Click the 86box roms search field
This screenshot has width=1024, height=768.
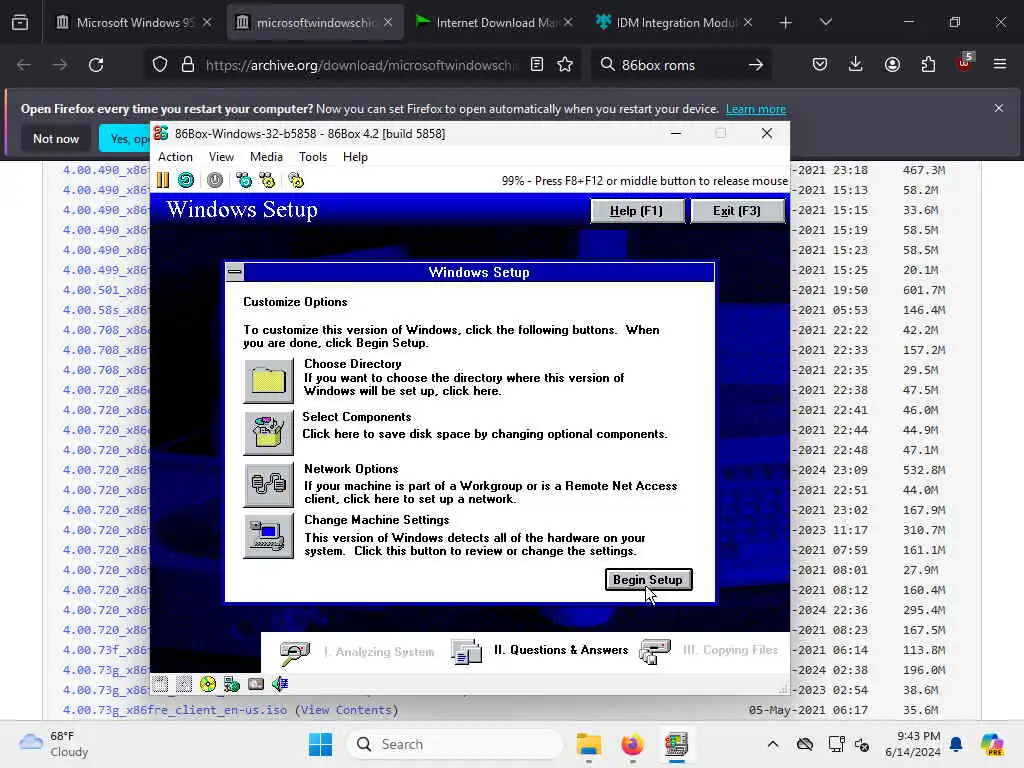click(679, 65)
